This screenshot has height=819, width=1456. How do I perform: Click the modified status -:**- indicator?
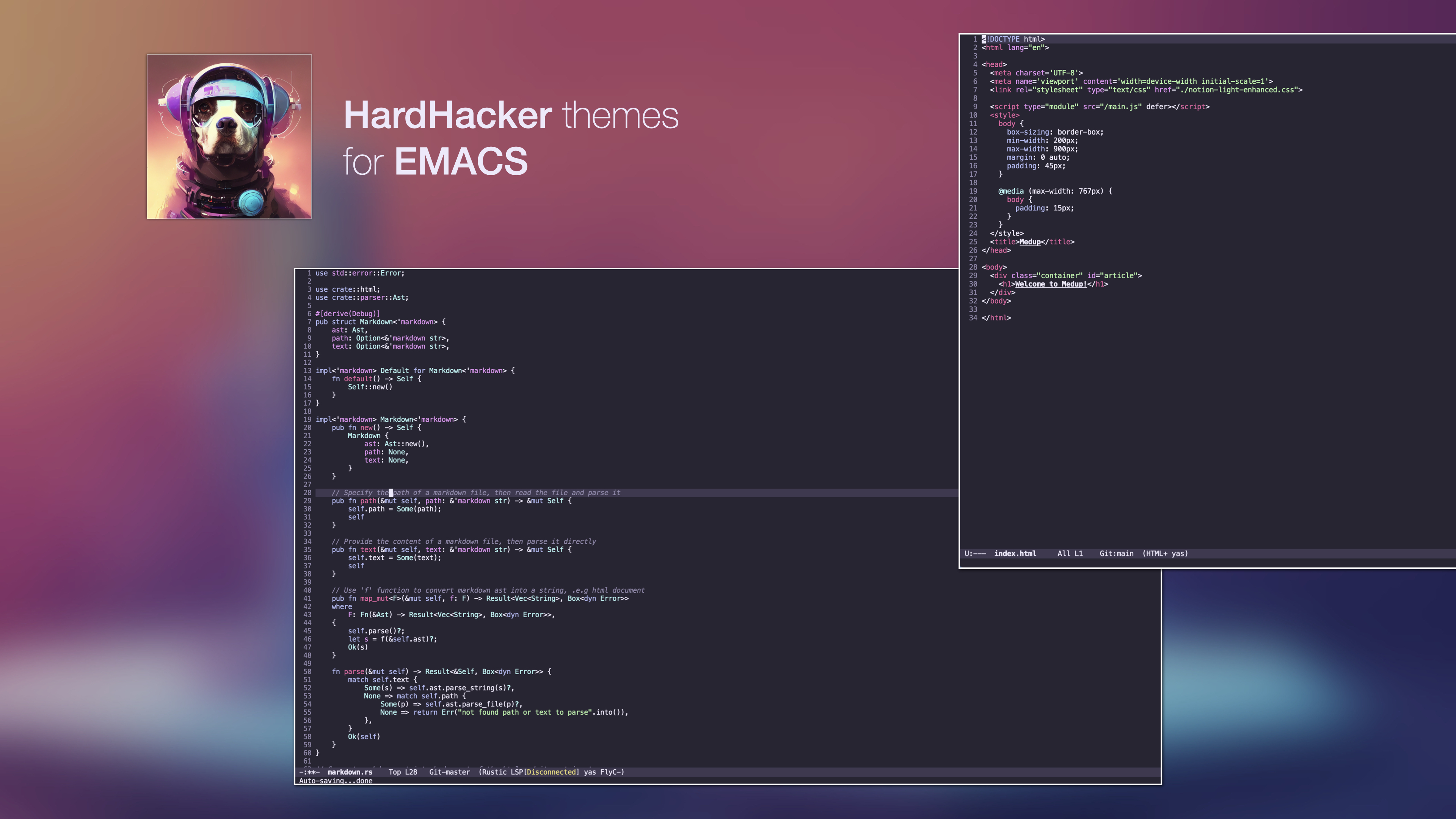tap(309, 772)
